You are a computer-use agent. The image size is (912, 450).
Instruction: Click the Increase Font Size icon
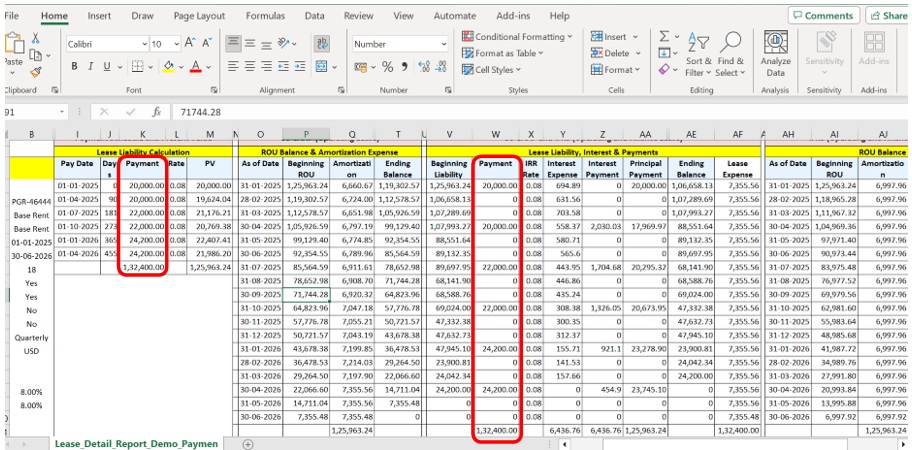click(x=191, y=44)
